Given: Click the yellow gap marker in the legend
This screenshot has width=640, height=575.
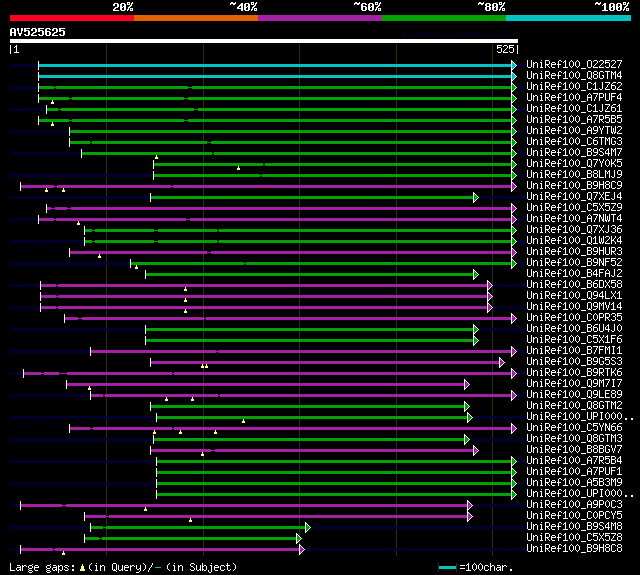Looking at the screenshot, I should tap(82, 567).
